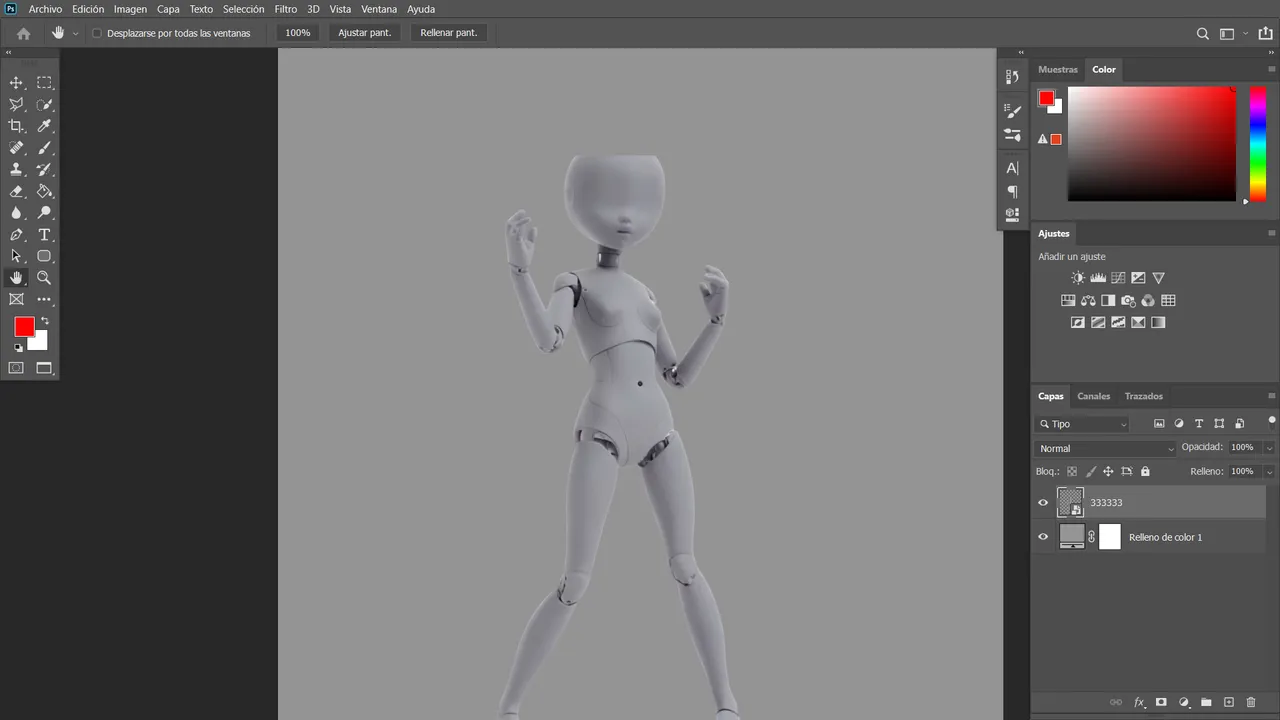Select the Rounded Rectangle shape tool

click(44, 256)
